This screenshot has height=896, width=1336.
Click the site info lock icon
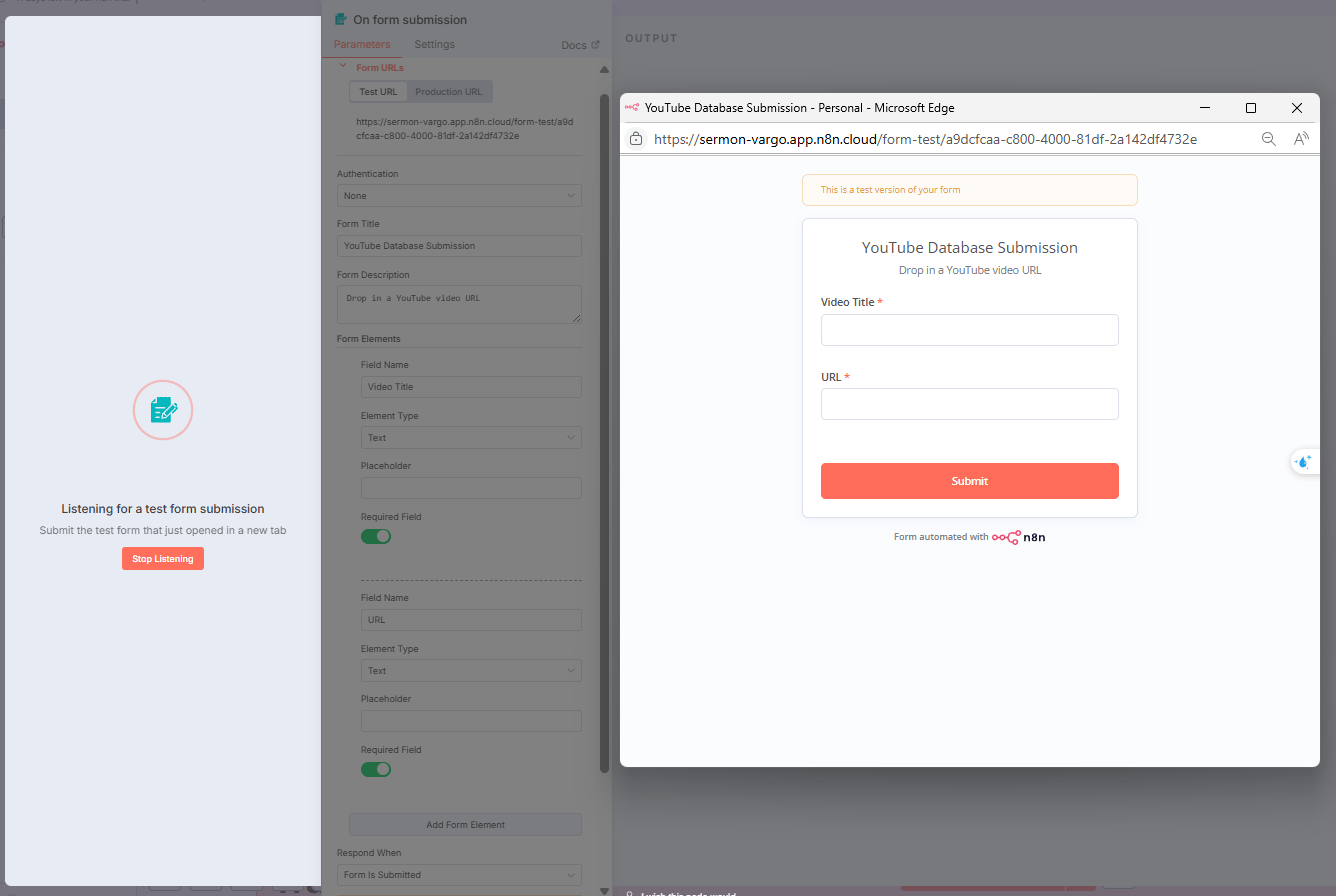636,139
